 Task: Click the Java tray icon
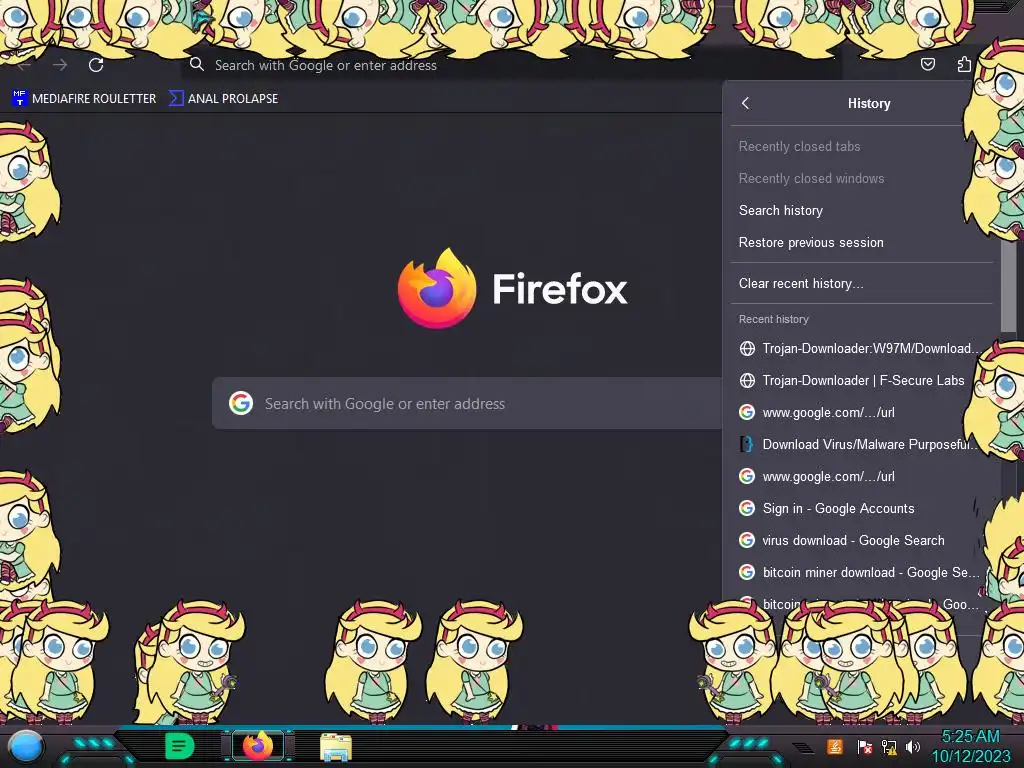point(834,746)
